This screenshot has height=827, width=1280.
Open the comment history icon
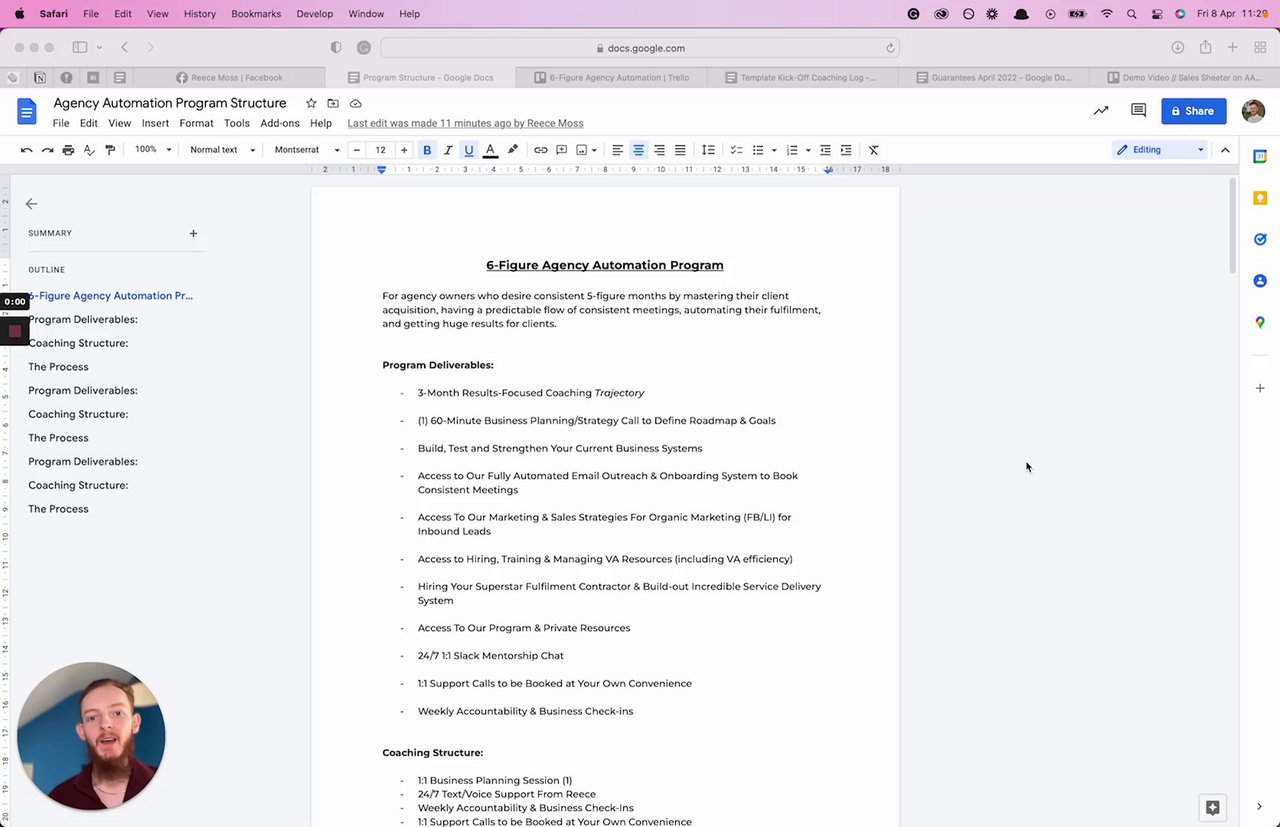coord(1138,111)
